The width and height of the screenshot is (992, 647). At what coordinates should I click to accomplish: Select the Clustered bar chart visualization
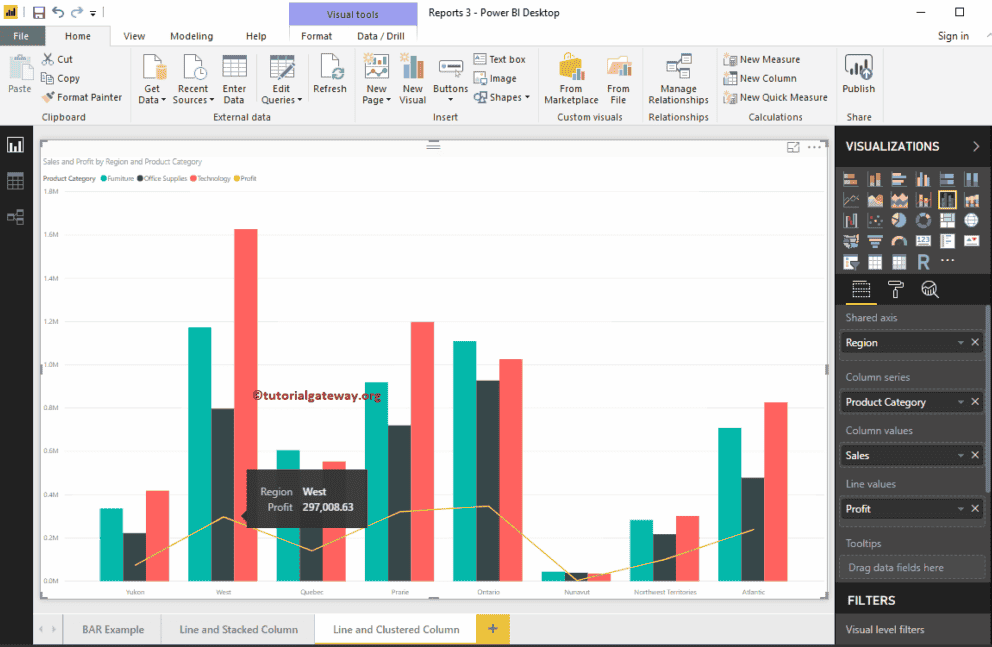(x=899, y=180)
